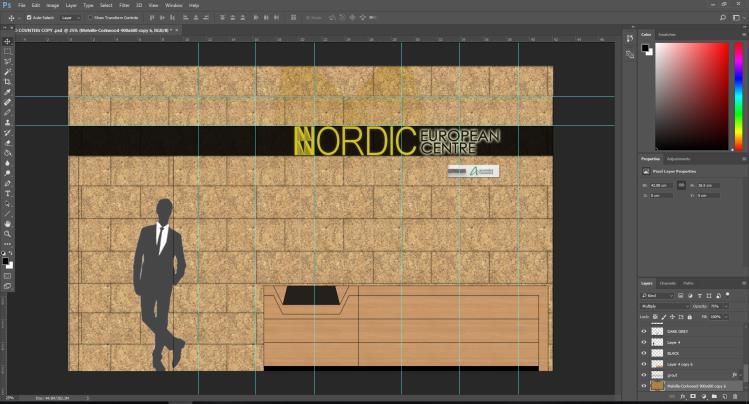Viewport: 749px width, 404px height.
Task: Hide the DARK GREY layer
Action: (643, 331)
